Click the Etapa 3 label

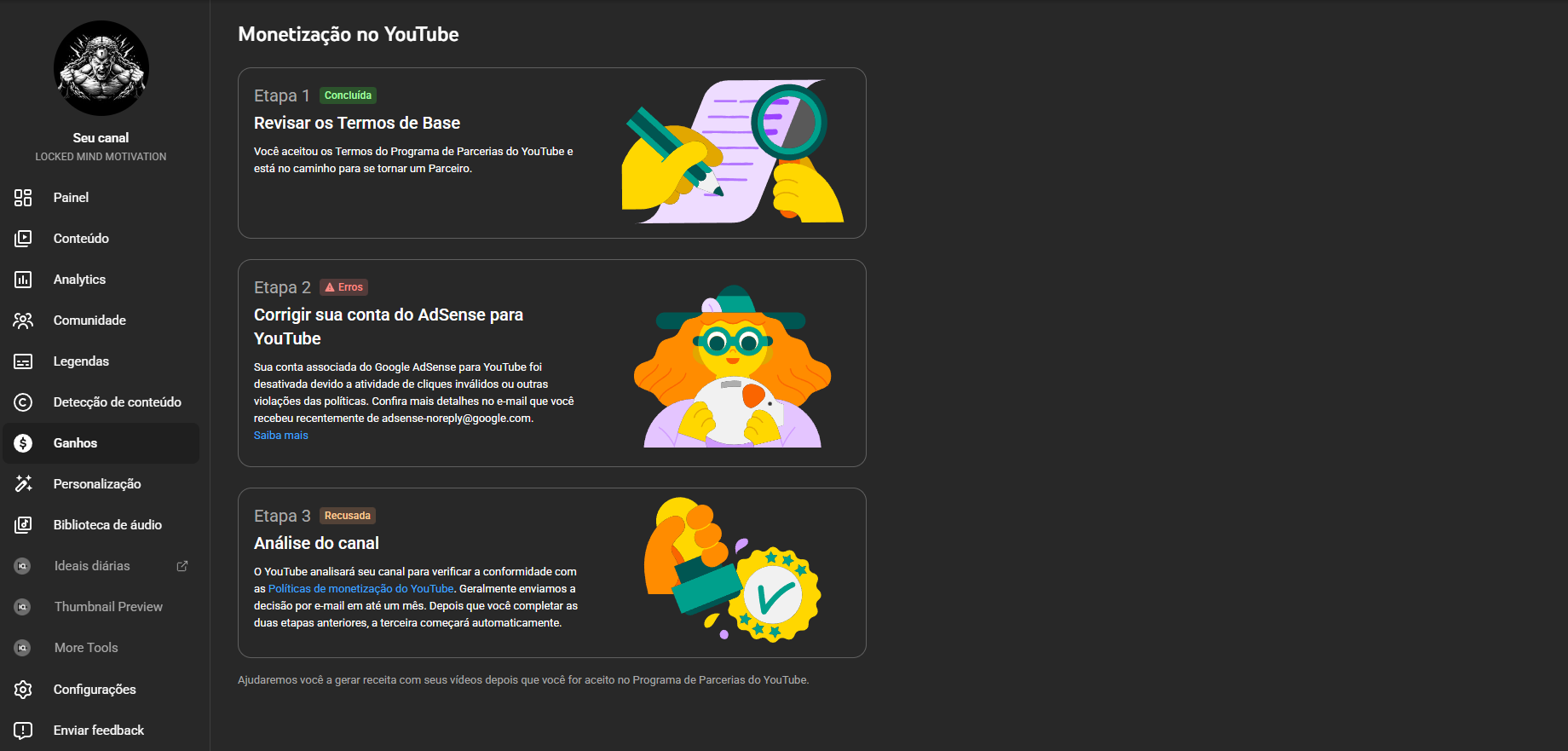coord(282,516)
